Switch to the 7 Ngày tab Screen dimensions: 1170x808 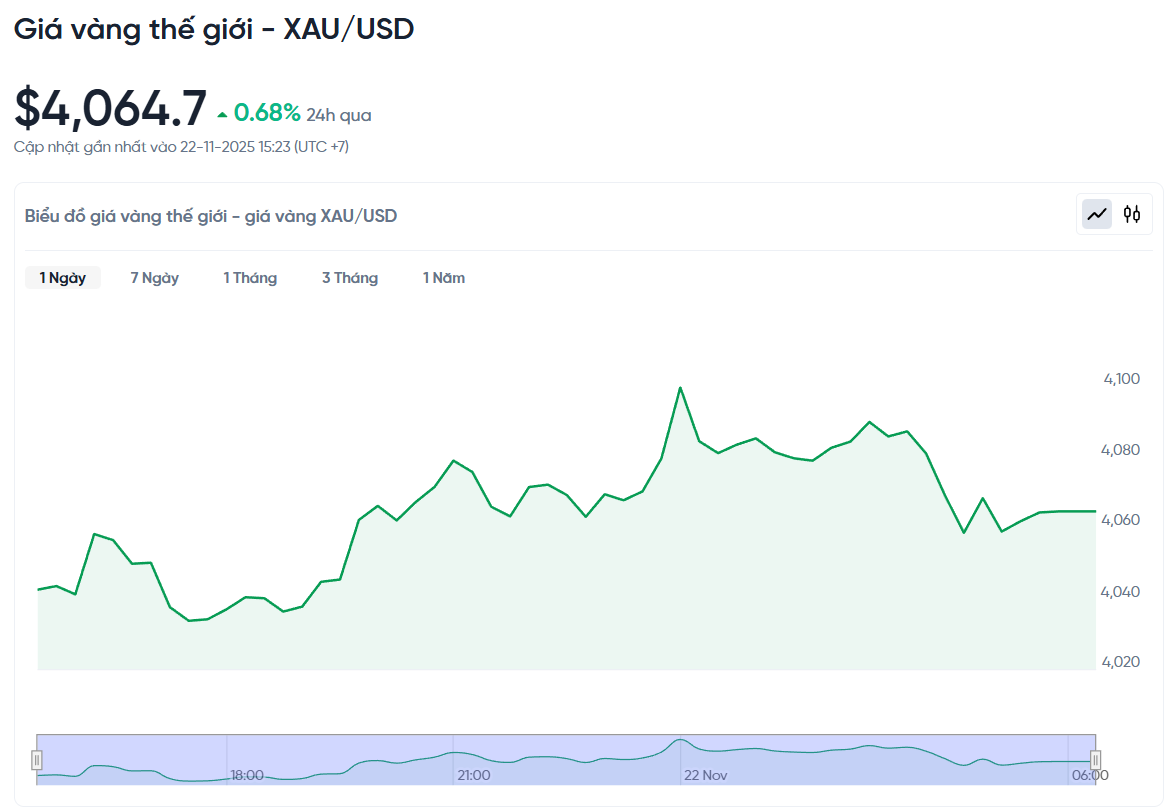154,277
